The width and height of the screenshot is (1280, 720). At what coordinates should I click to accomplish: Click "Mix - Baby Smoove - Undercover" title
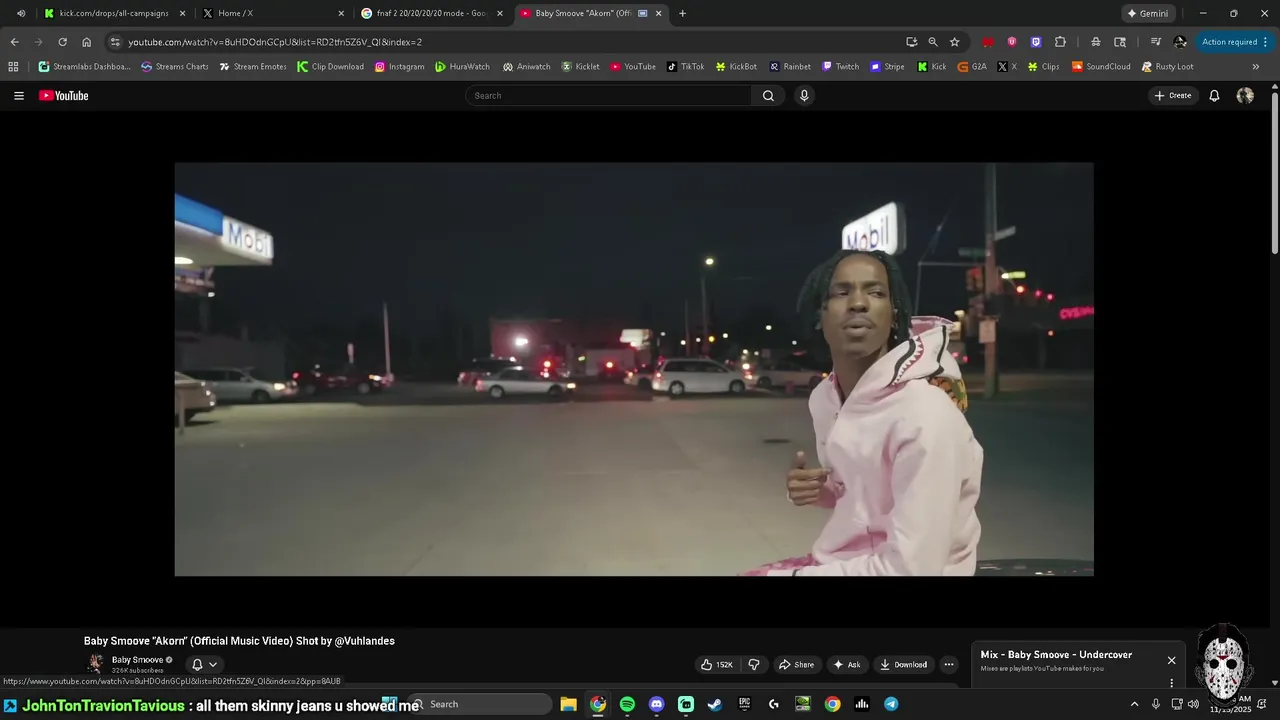pos(1056,655)
